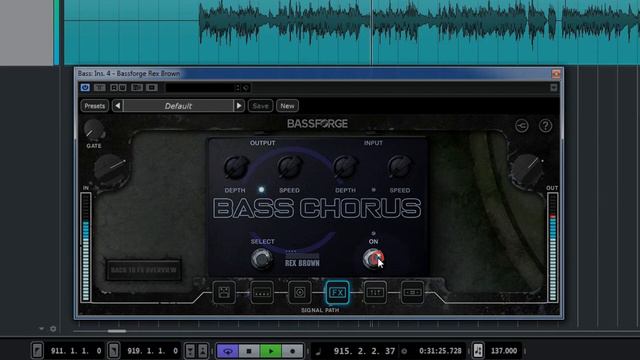Expand the small arrow next to gear icon

[41, 329]
